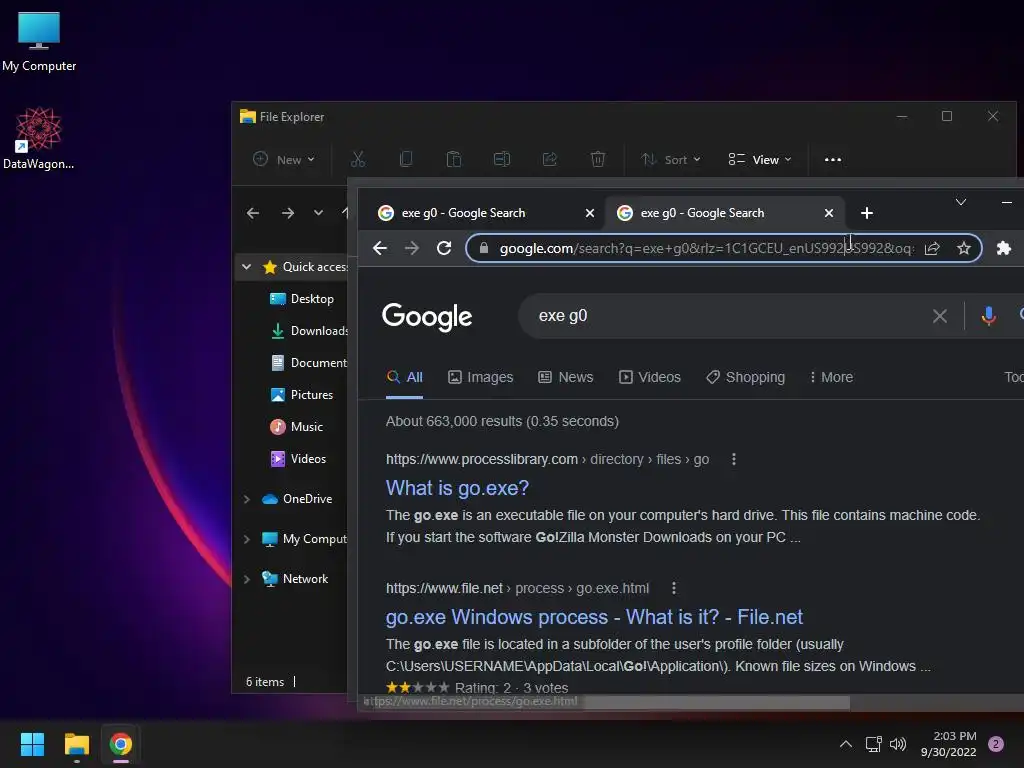Select Desktop in Quick access
This screenshot has height=768, width=1024.
[301, 298]
